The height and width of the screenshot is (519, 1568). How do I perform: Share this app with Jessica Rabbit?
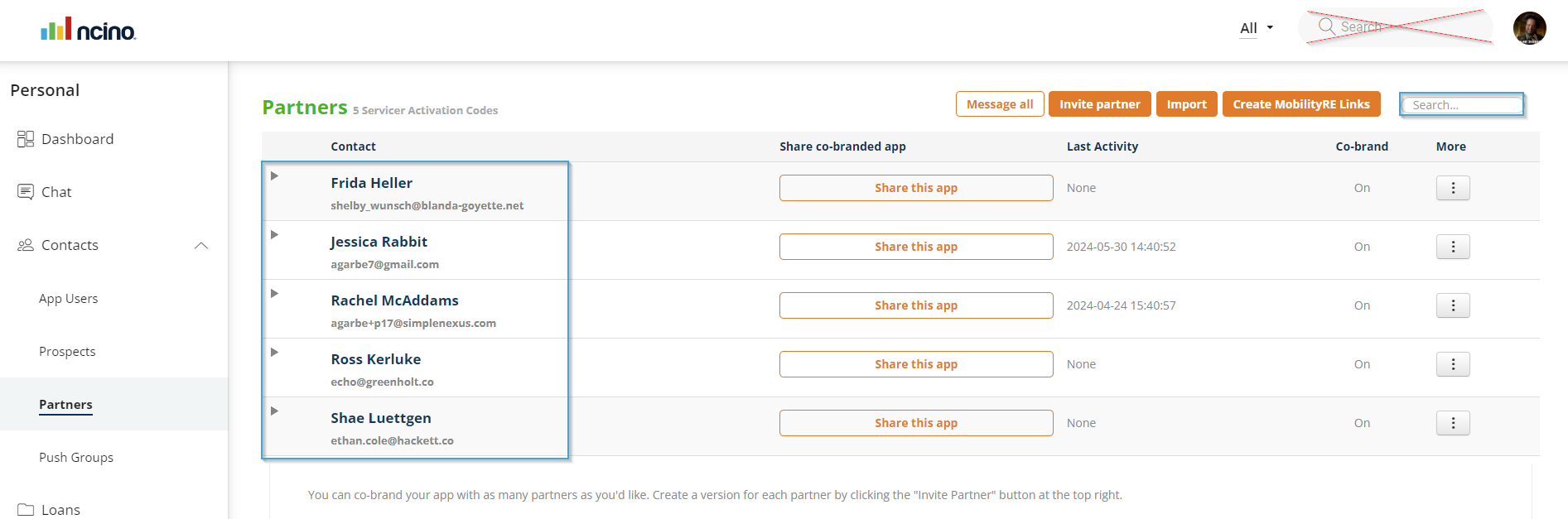point(915,247)
